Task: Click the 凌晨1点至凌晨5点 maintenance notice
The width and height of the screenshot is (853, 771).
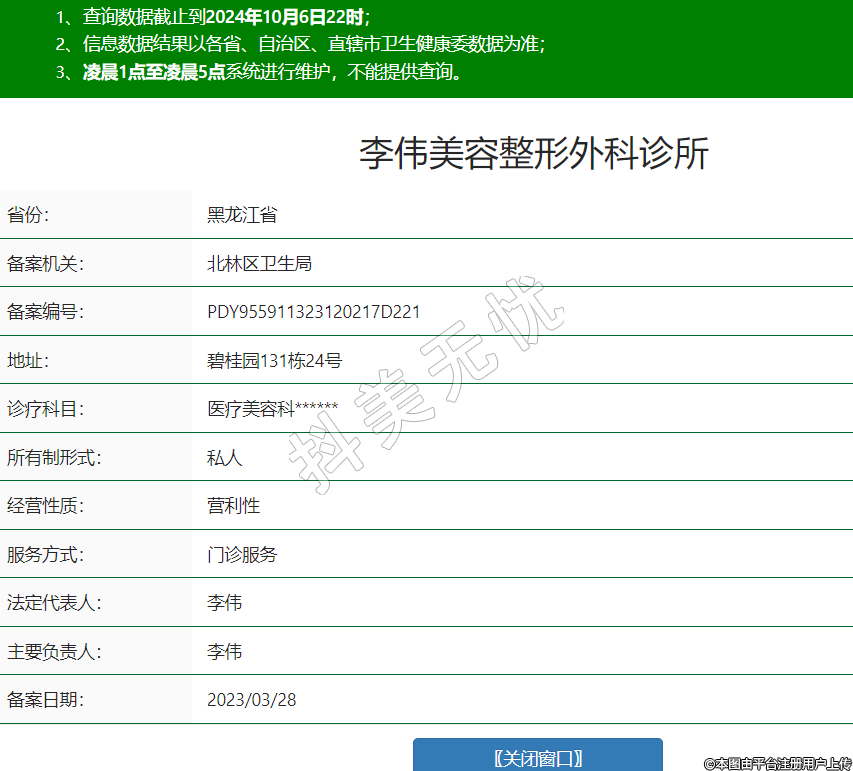Action: (153, 72)
